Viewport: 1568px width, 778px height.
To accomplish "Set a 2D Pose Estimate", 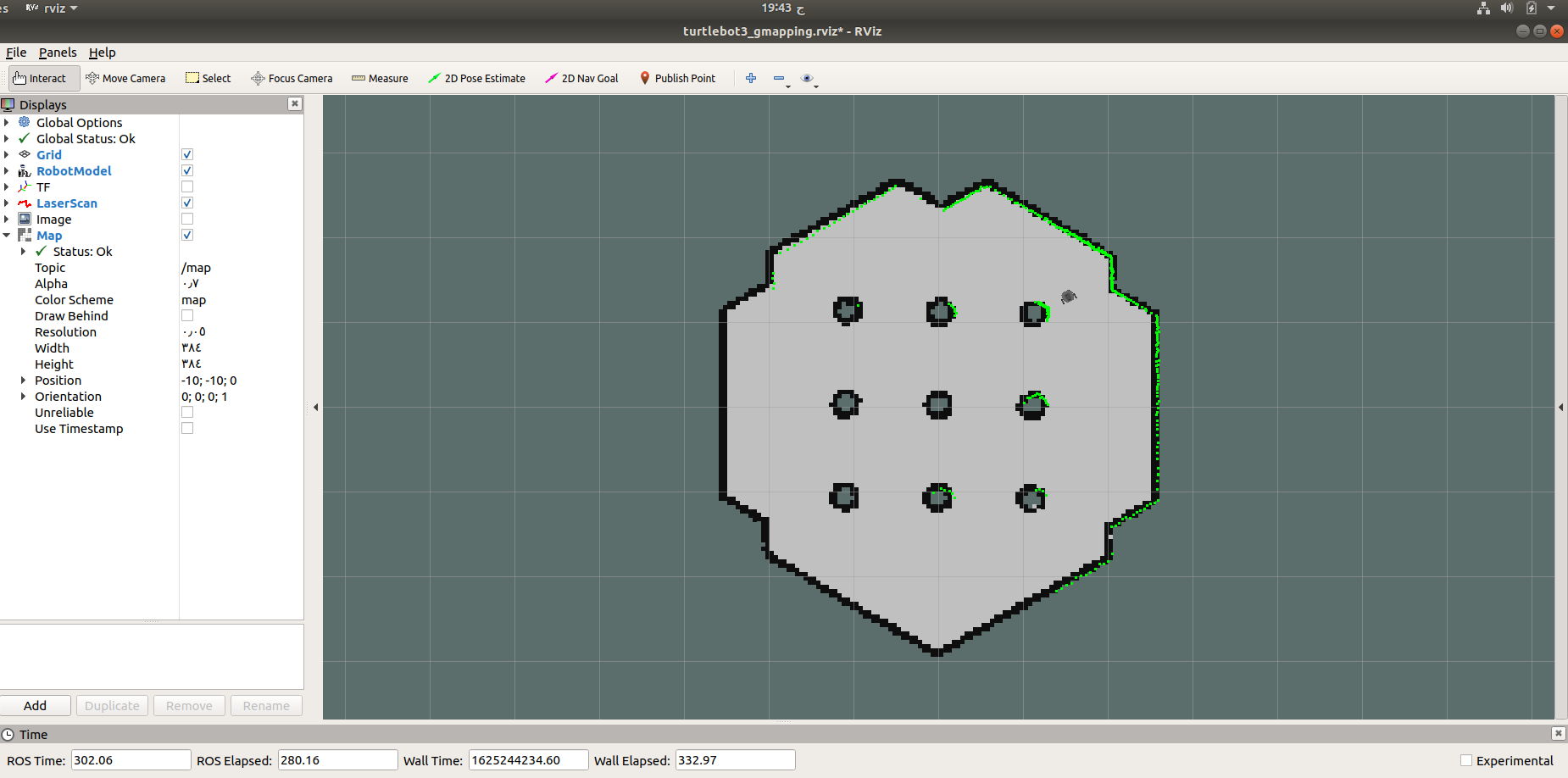I will [x=477, y=78].
